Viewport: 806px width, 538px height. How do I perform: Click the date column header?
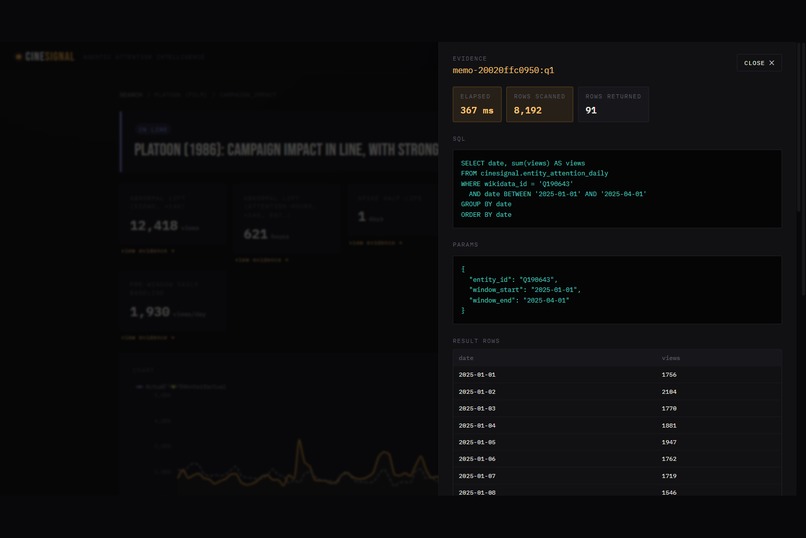coord(466,358)
